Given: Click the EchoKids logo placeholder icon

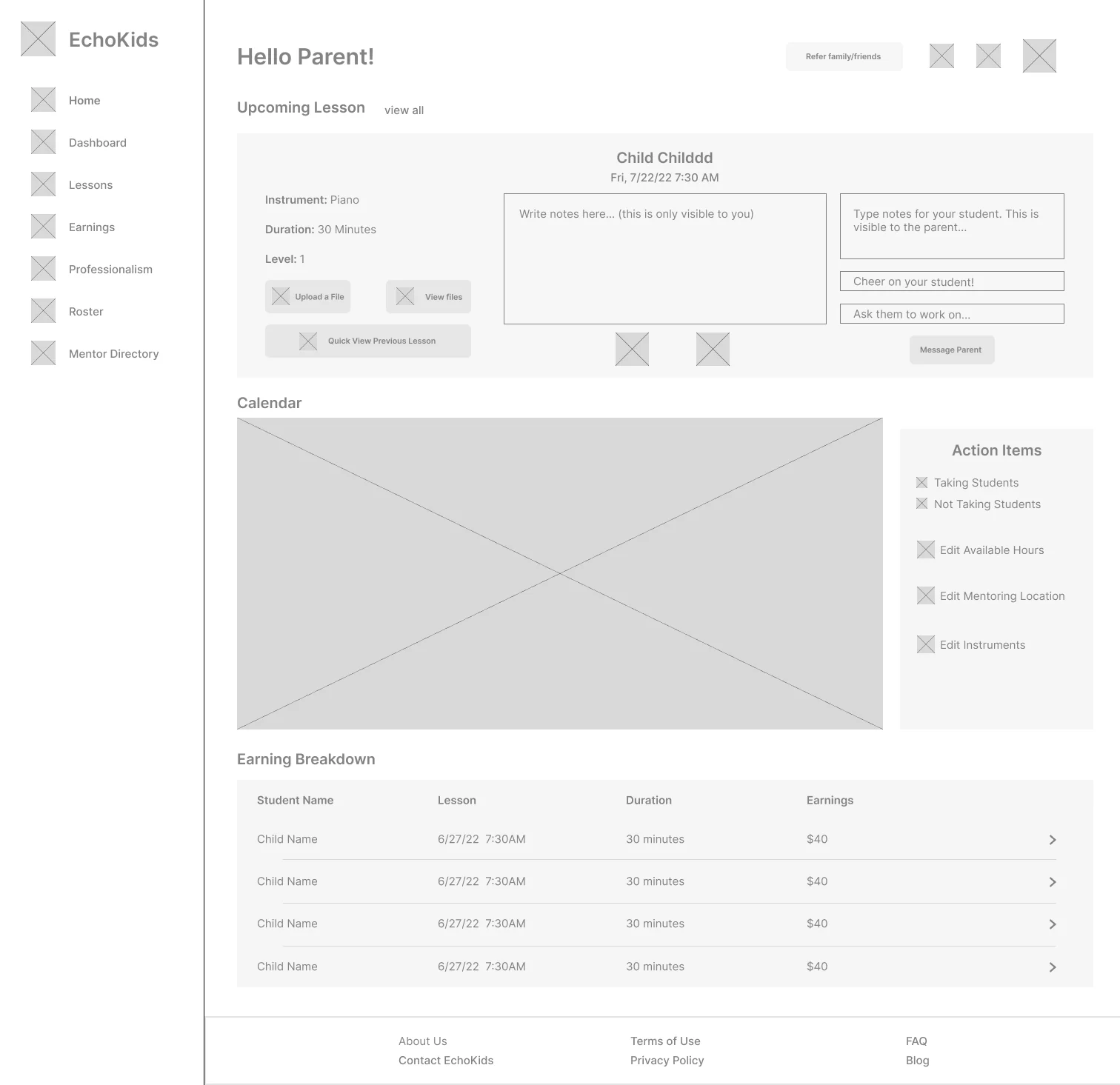Looking at the screenshot, I should (x=38, y=39).
